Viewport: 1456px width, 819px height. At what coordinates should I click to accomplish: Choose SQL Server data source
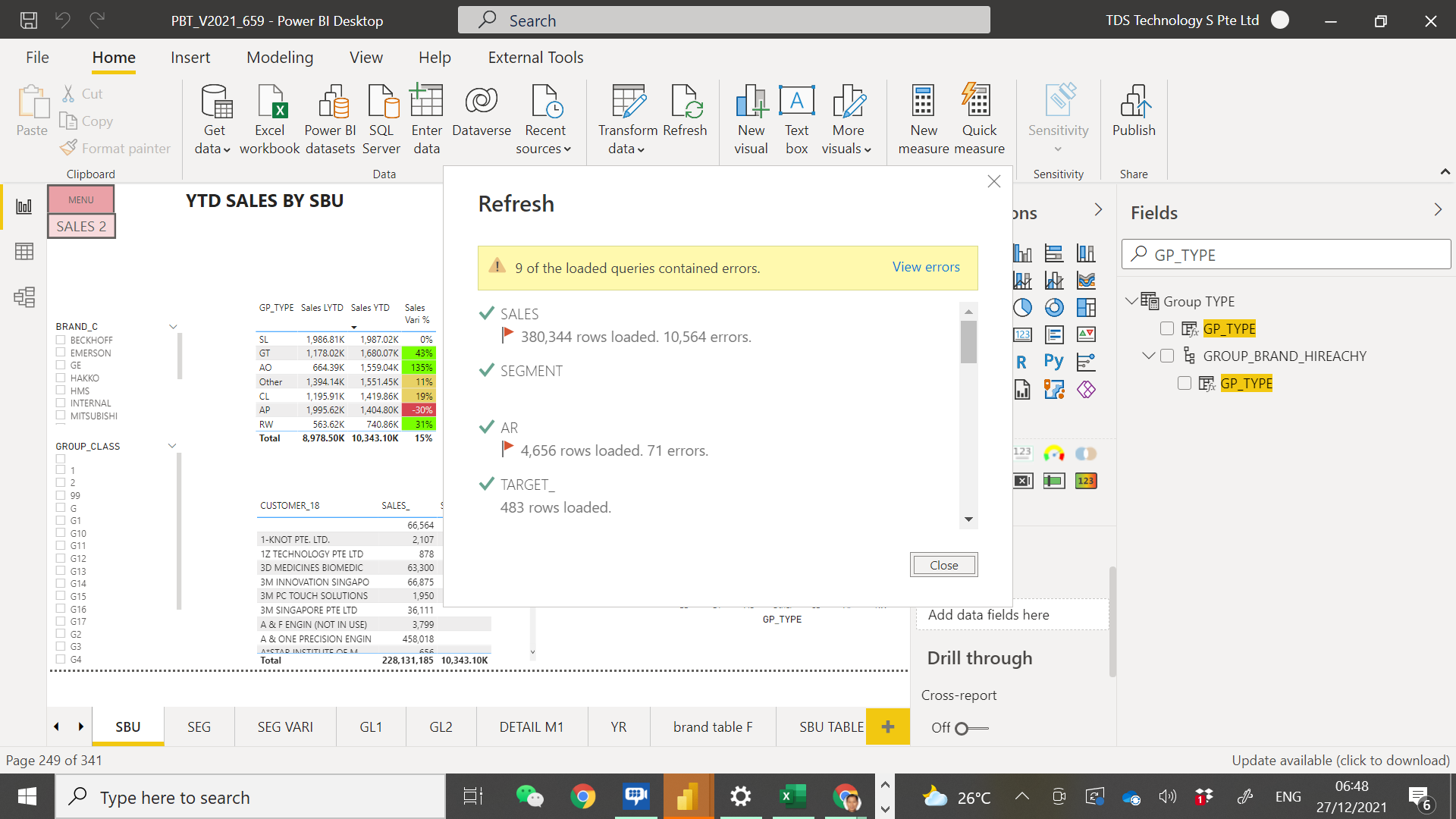pos(381,119)
